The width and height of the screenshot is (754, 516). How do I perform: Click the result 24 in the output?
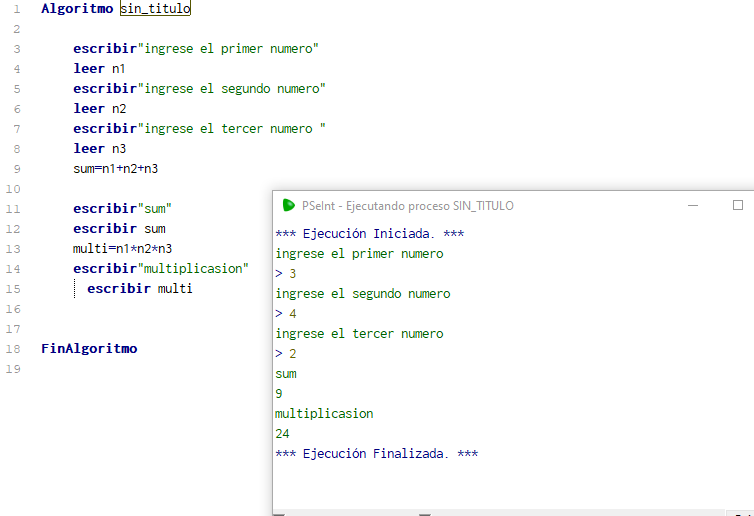tap(282, 434)
